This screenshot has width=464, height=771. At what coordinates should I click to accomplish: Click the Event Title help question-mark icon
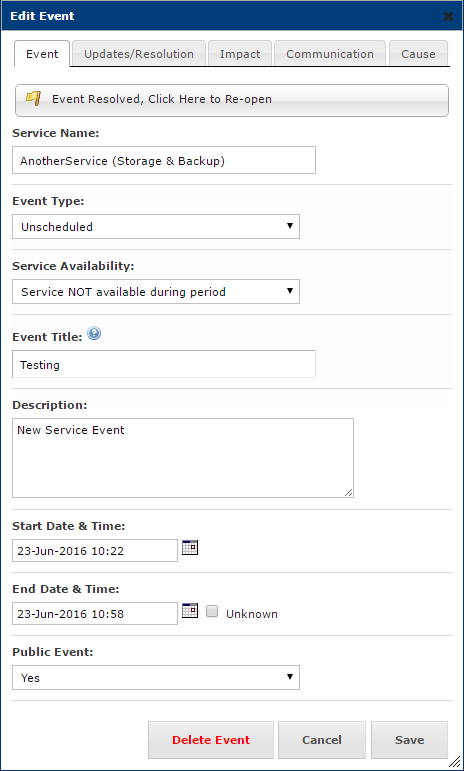pos(94,334)
